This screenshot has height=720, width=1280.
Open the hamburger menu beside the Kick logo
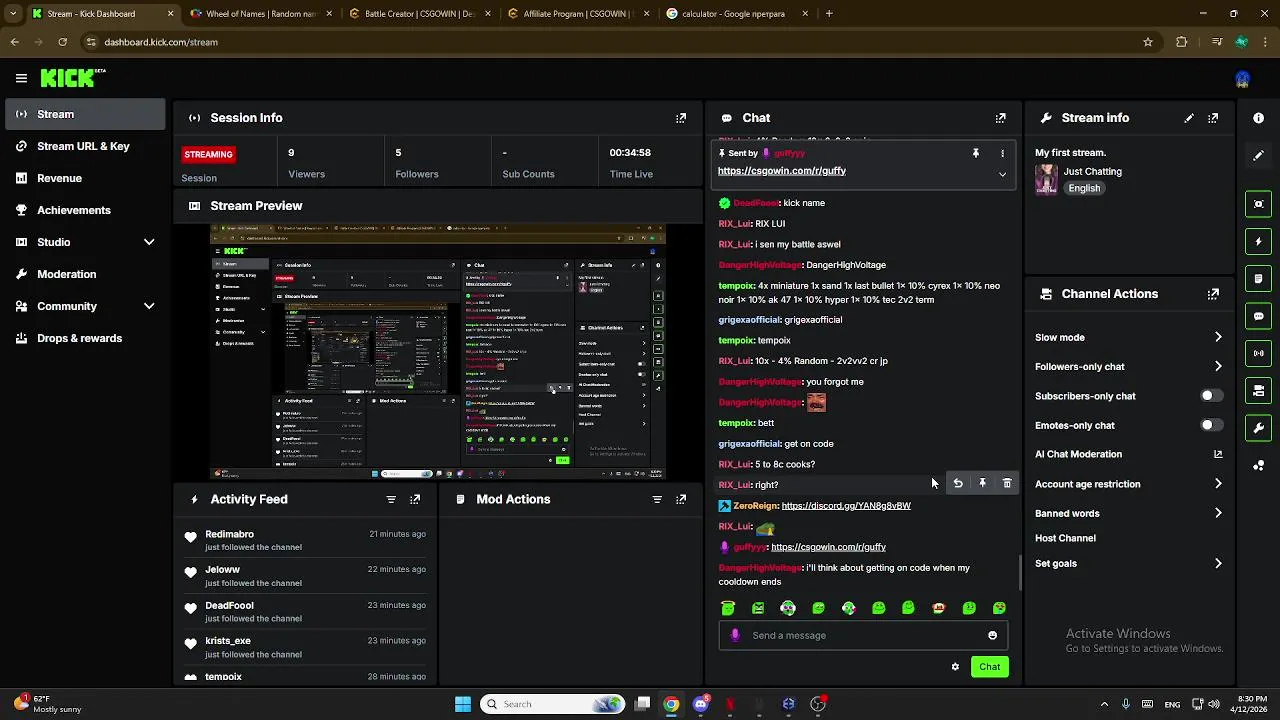(21, 78)
